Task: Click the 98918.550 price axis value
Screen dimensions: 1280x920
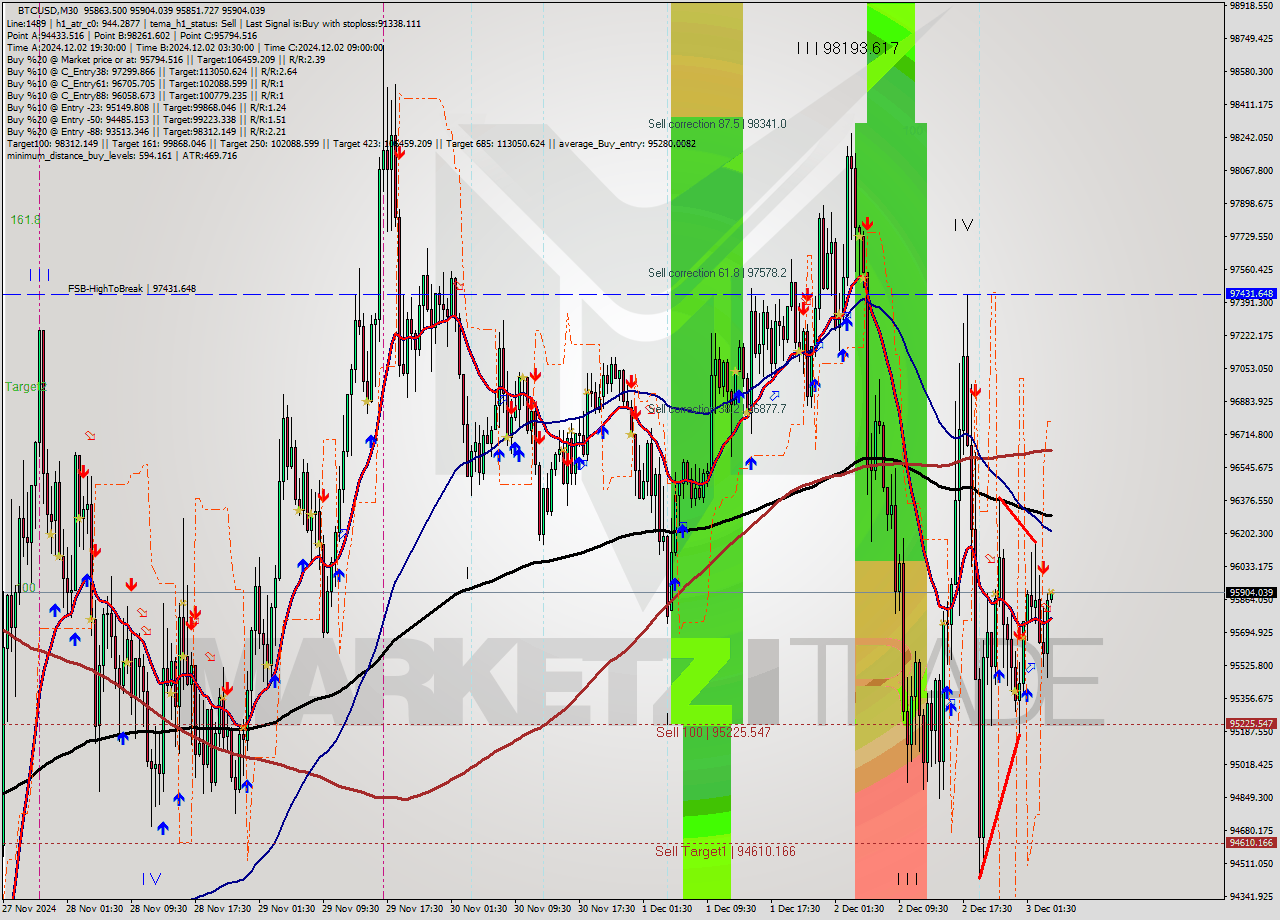Action: click(x=1251, y=6)
